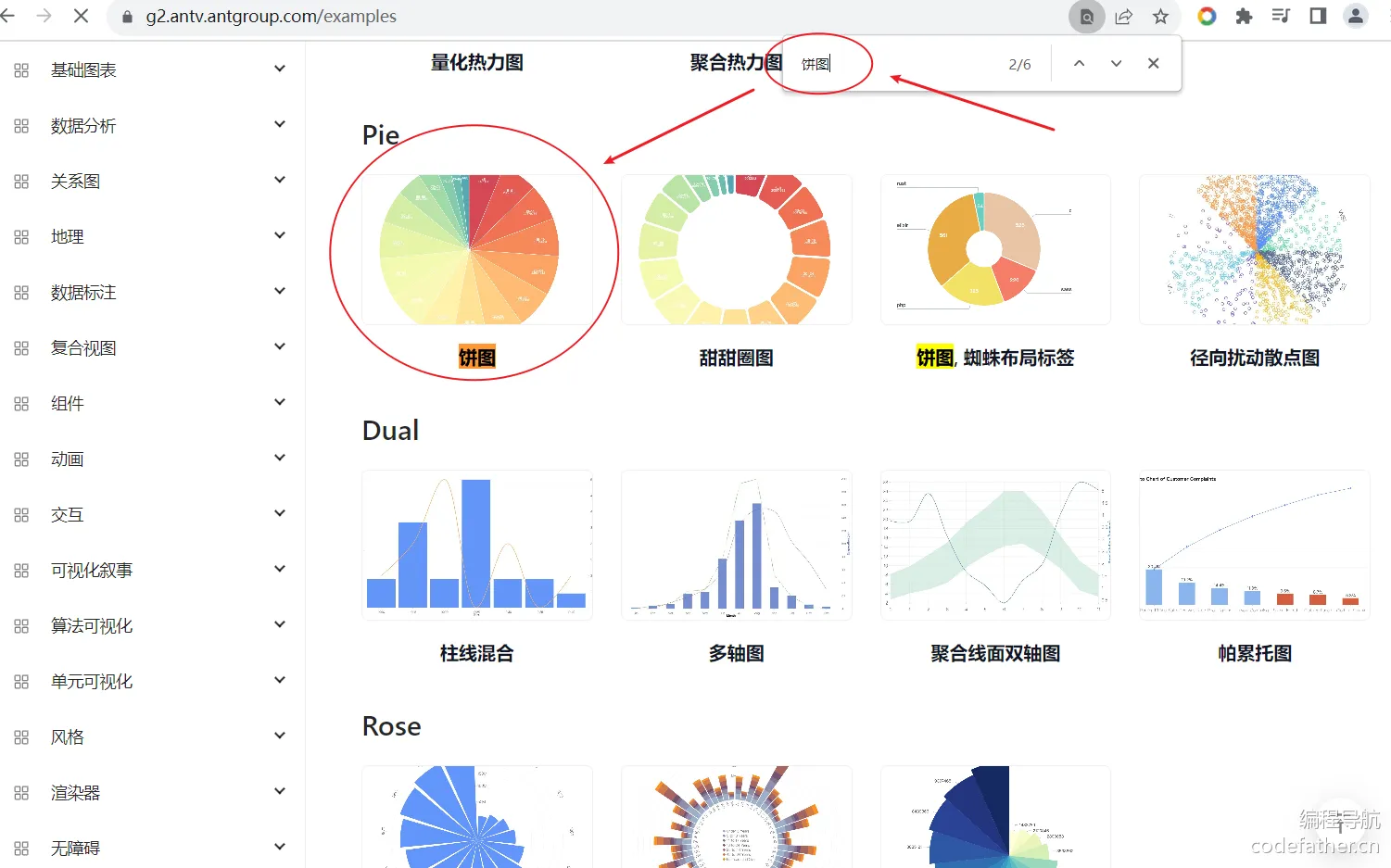Click the 多轴图 title link
This screenshot has height=868, width=1391.
737,653
